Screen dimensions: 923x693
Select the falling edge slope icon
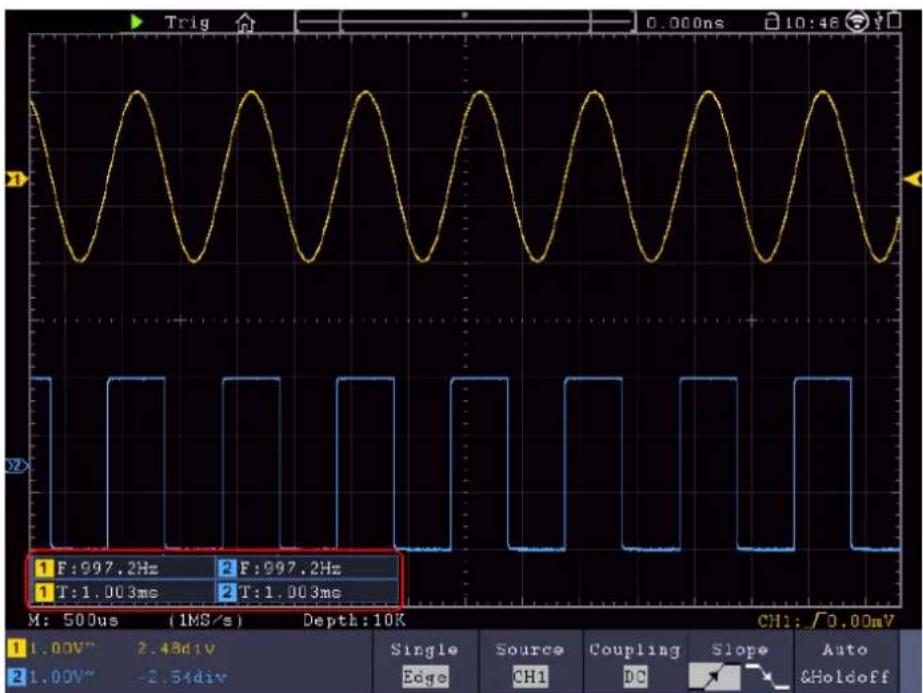pyautogui.click(x=766, y=677)
